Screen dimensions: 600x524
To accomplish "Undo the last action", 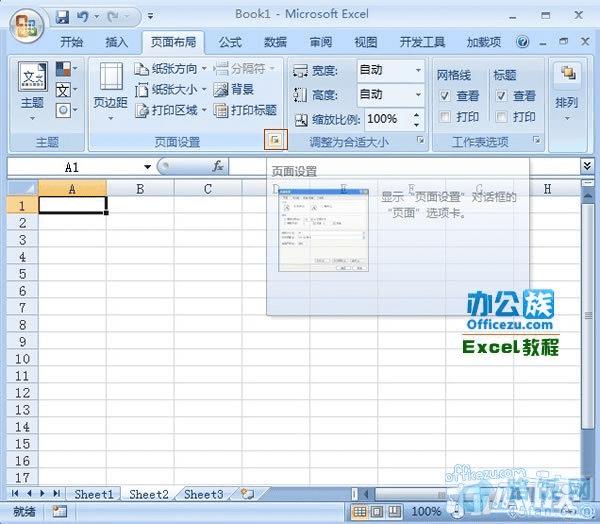I will coord(83,16).
